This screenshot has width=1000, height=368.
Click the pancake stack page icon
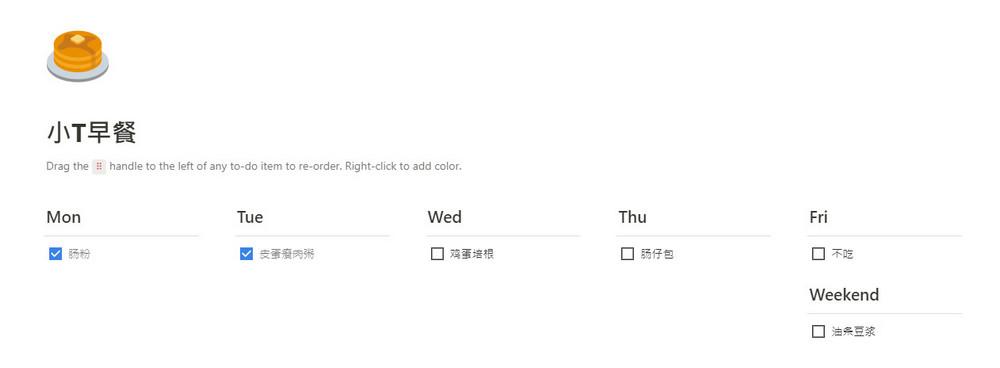(78, 55)
